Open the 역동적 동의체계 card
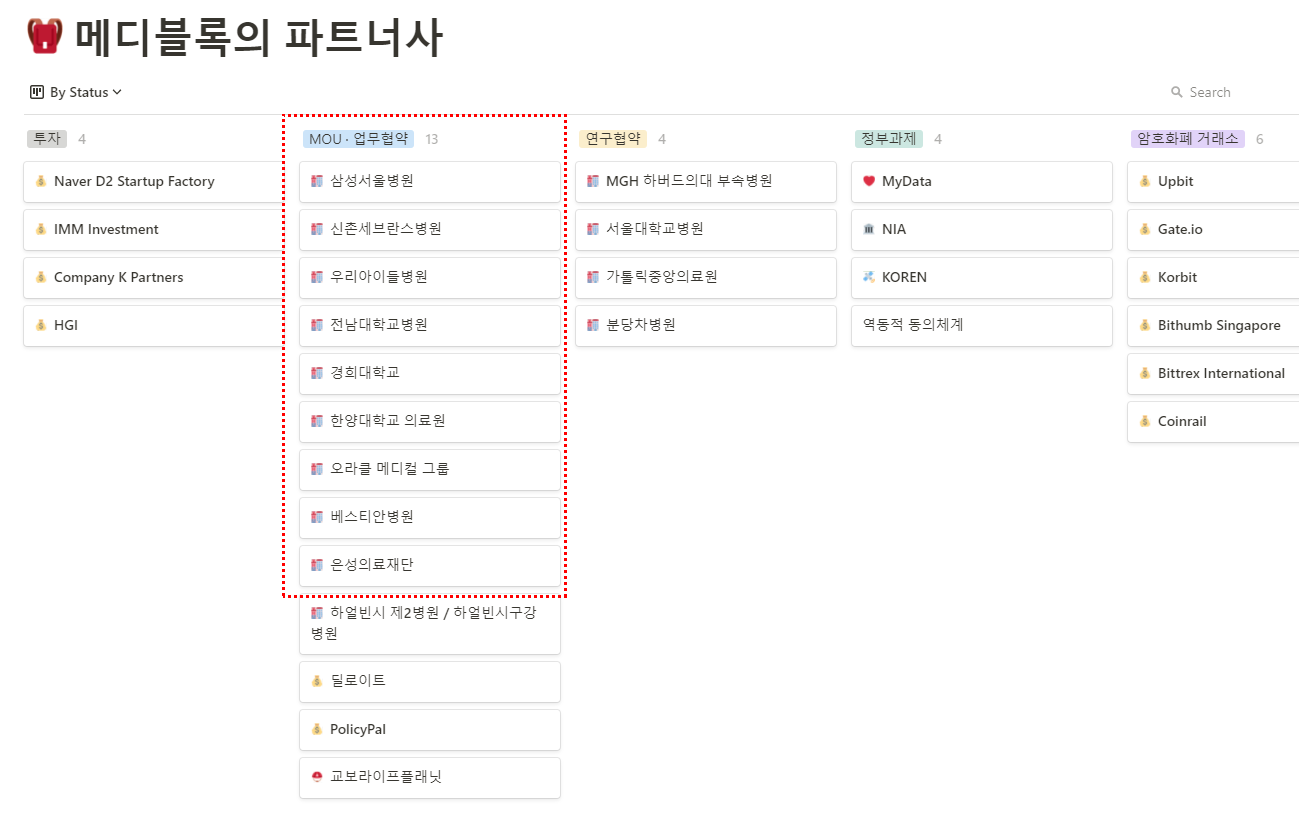This screenshot has height=813, width=1299. click(982, 326)
